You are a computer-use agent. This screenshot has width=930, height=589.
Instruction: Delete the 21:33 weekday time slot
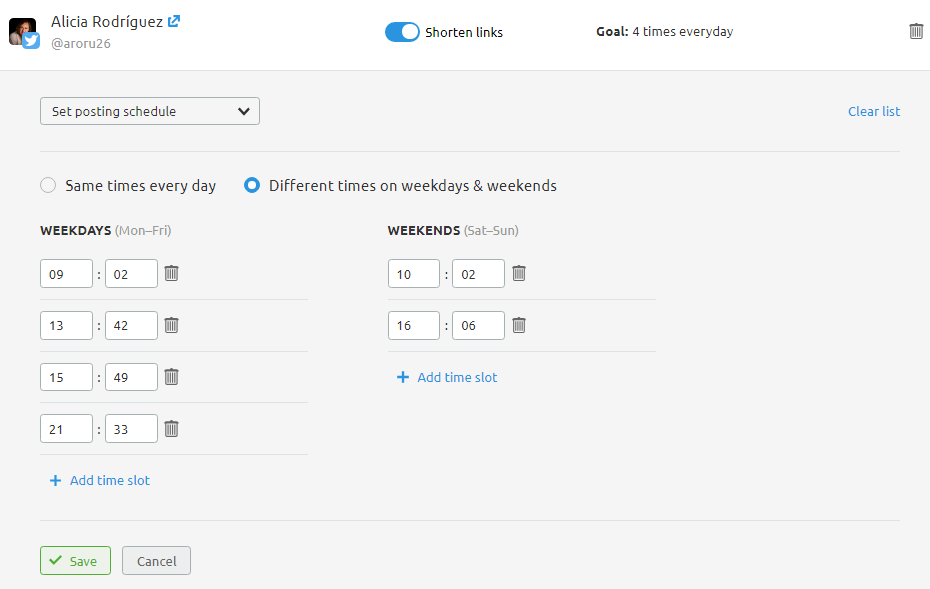[171, 428]
